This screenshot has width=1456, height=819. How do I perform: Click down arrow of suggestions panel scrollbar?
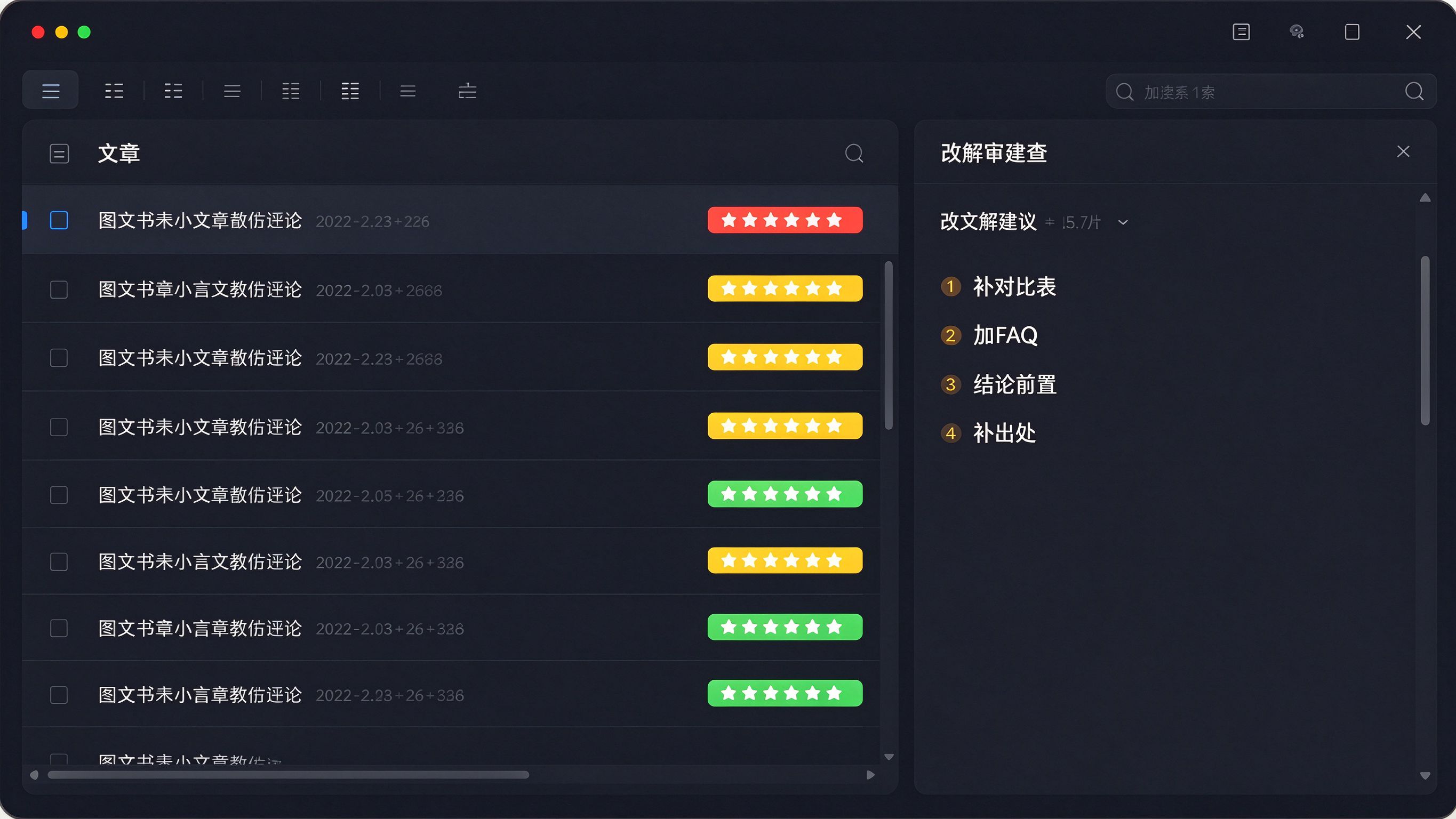tap(1425, 776)
